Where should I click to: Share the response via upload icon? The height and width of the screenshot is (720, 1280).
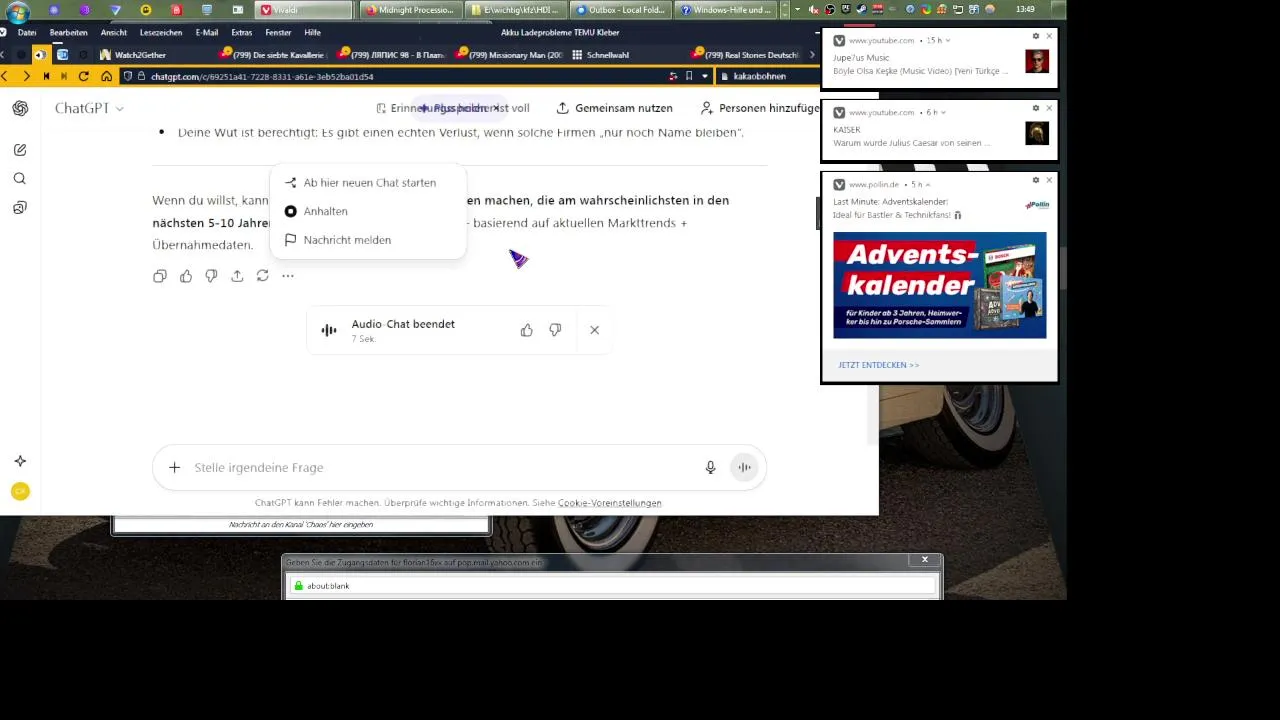237,276
